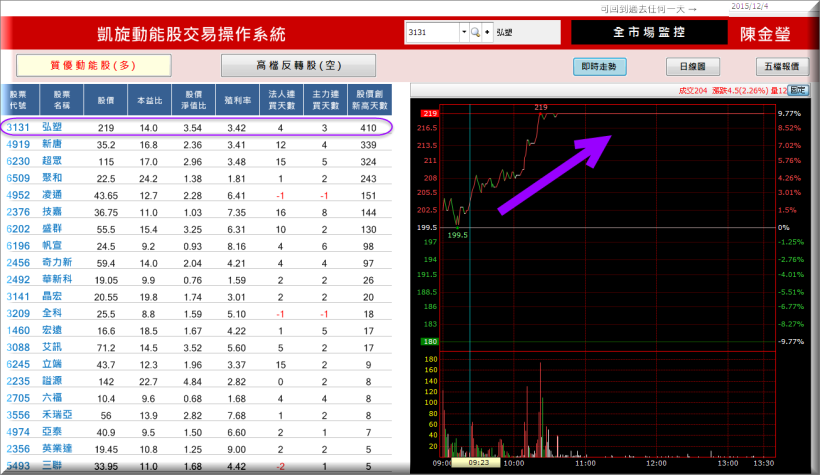Click the stock code input field showing 3131
820x475 pixels.
point(432,33)
